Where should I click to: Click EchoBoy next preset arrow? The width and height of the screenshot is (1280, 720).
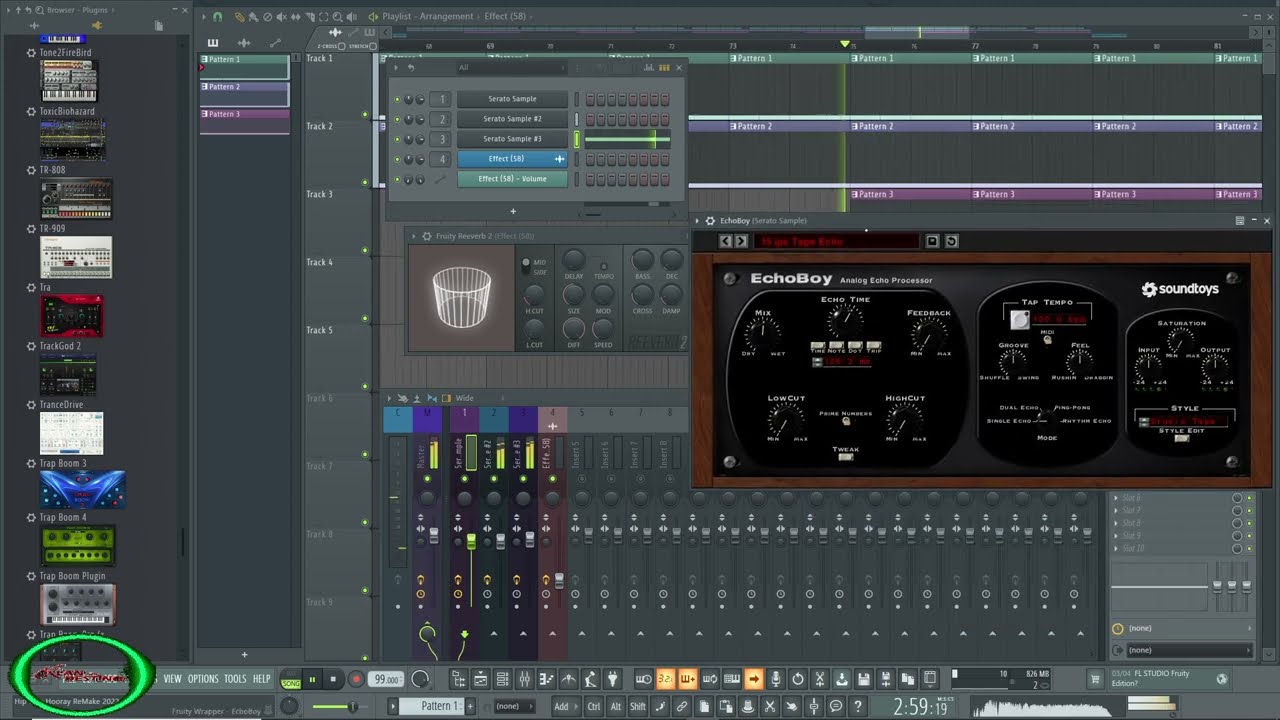click(x=741, y=241)
